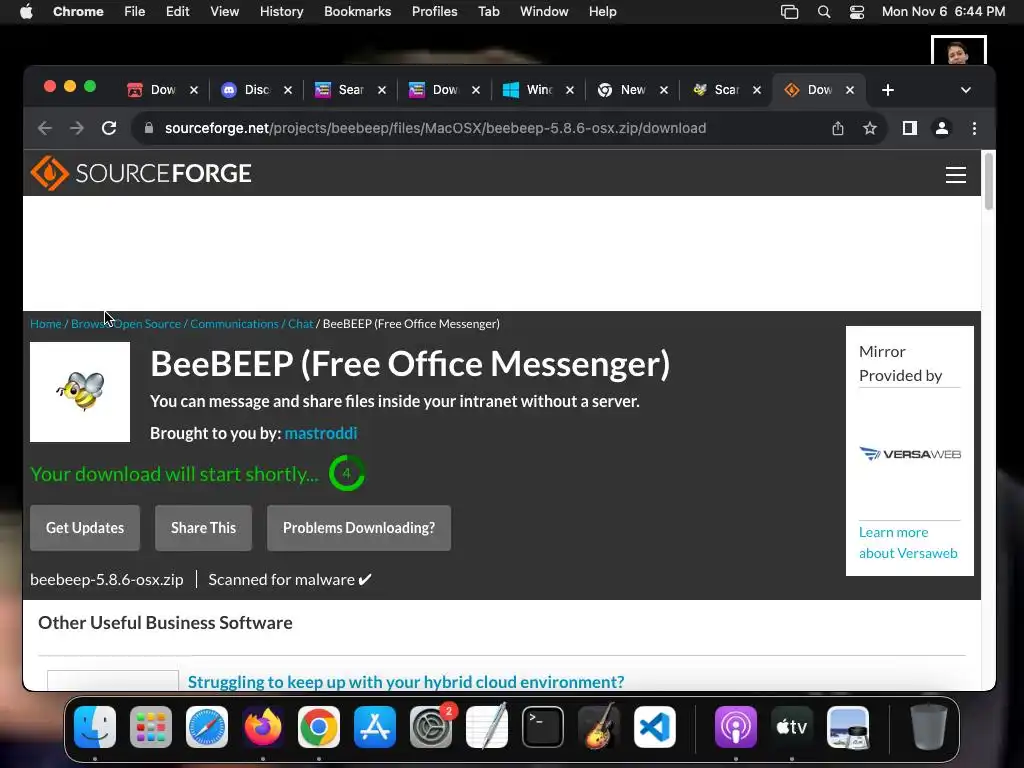Open Podcasts from the Dock
Viewport: 1024px width, 768px height.
(735, 727)
